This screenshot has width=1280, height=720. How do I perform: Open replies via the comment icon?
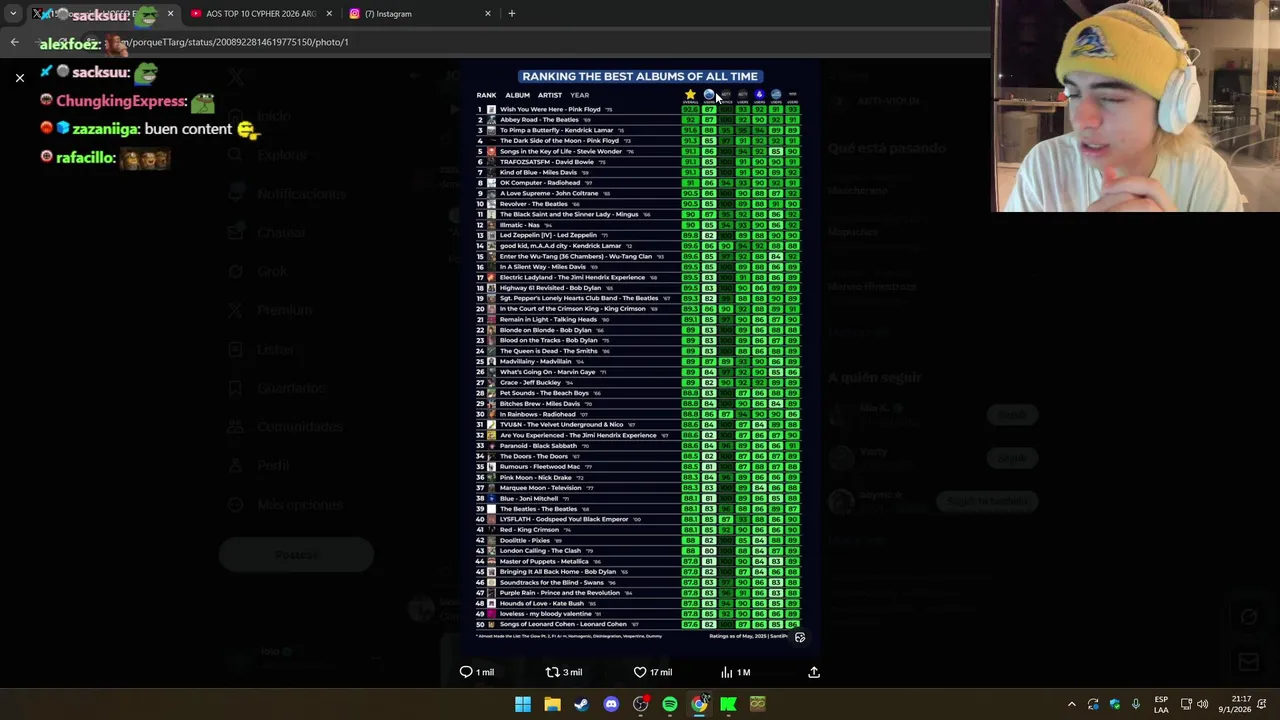coord(466,672)
